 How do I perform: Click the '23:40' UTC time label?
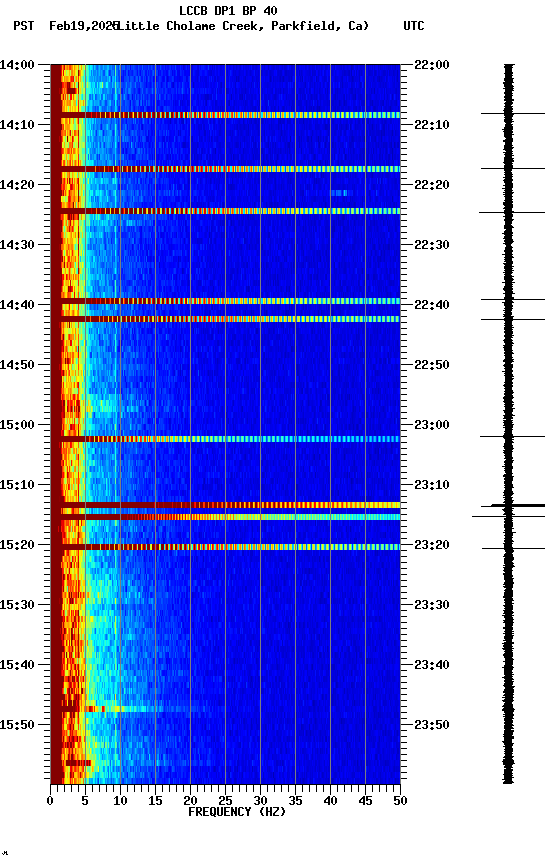[432, 665]
